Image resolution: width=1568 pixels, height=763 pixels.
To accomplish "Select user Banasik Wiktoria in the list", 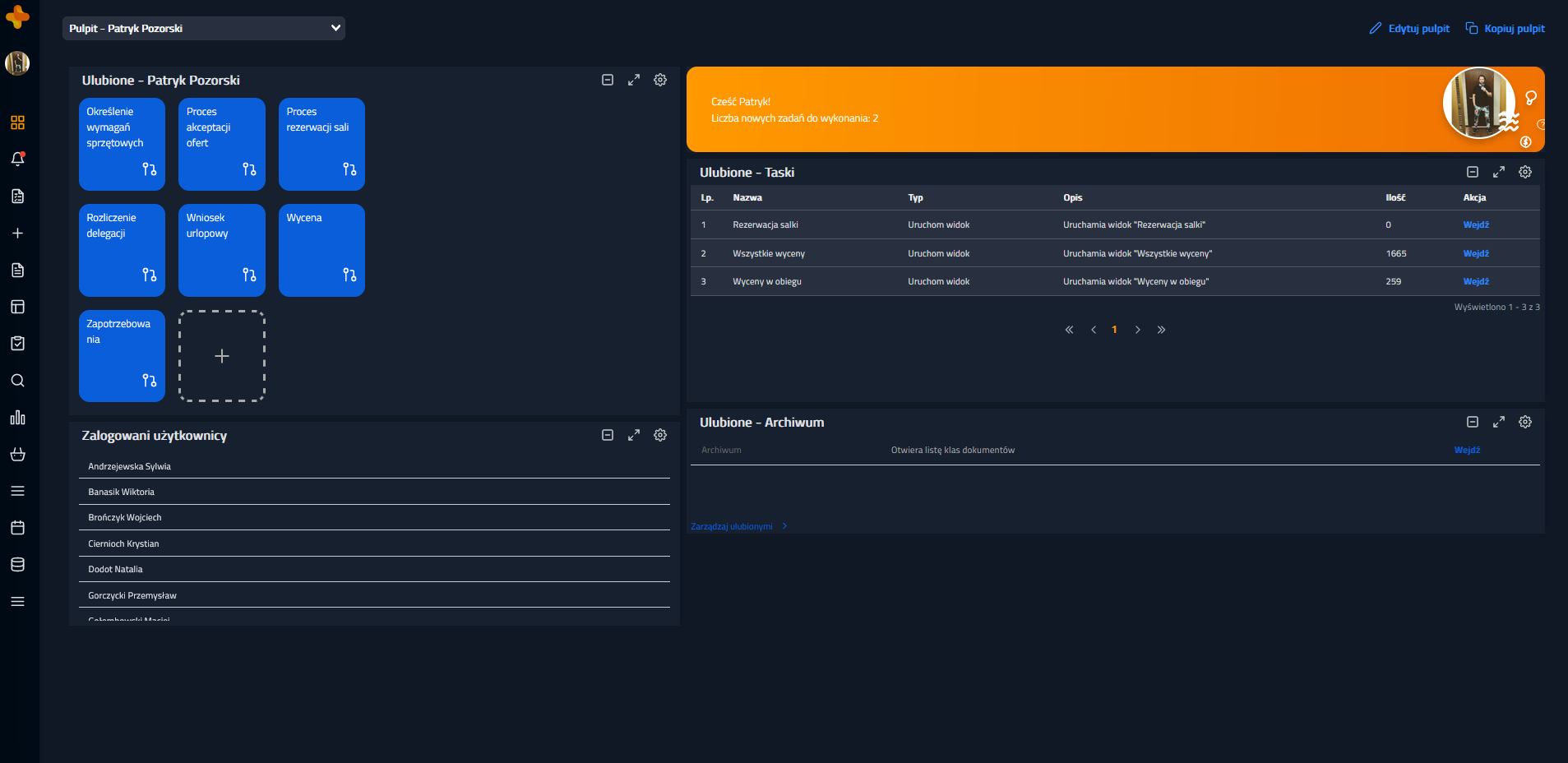I will pos(374,492).
